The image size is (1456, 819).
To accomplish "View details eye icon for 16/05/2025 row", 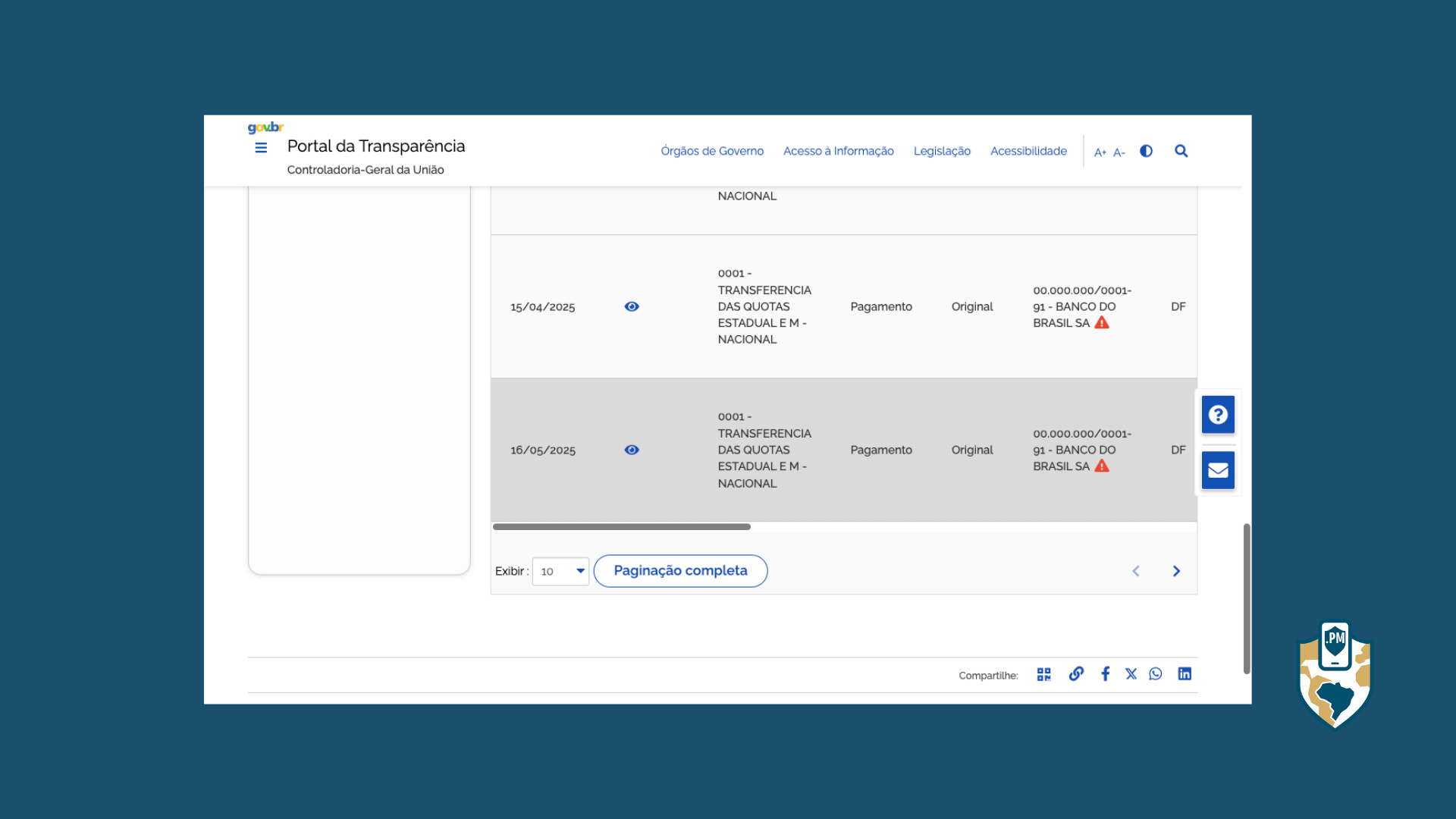I will [632, 450].
